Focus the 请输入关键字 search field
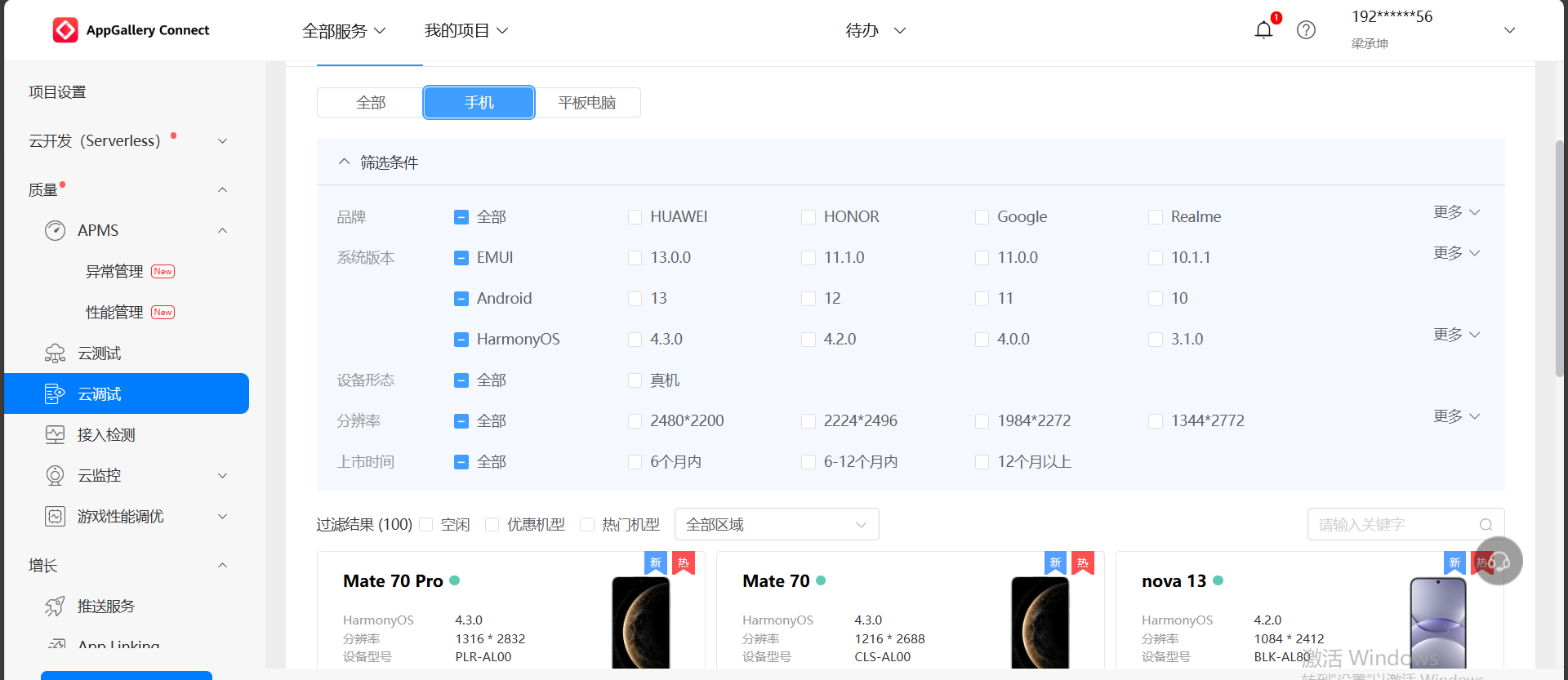Viewport: 1568px width, 680px height. click(x=1405, y=524)
